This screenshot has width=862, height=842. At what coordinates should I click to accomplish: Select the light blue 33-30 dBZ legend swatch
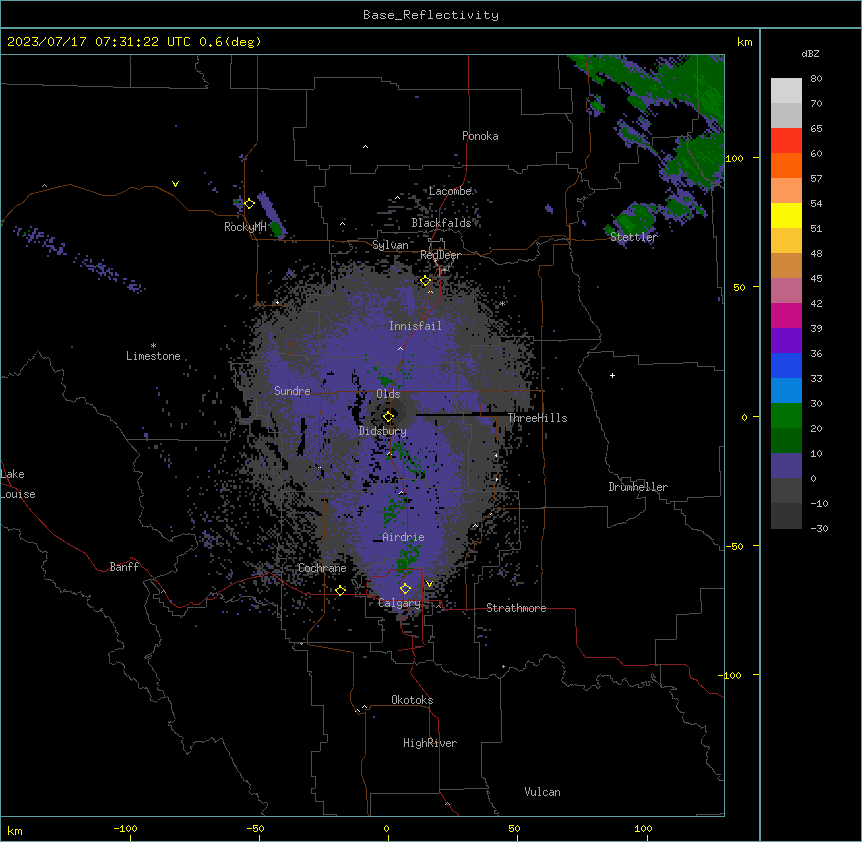click(x=786, y=391)
